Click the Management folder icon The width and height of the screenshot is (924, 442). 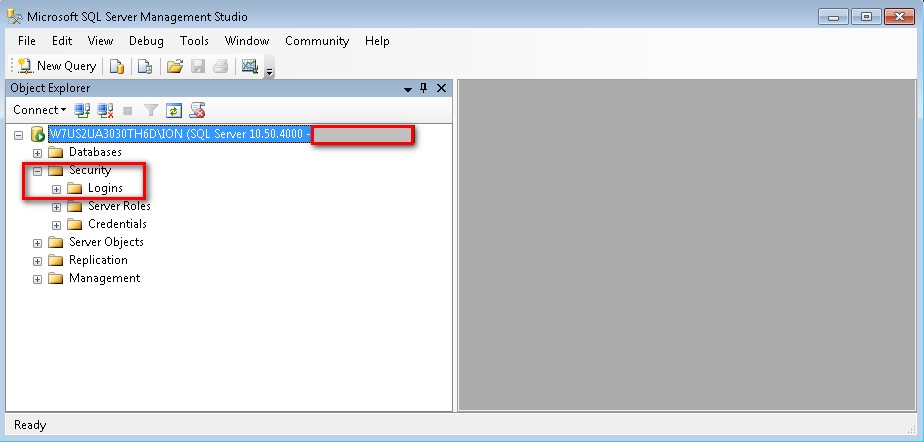point(55,278)
